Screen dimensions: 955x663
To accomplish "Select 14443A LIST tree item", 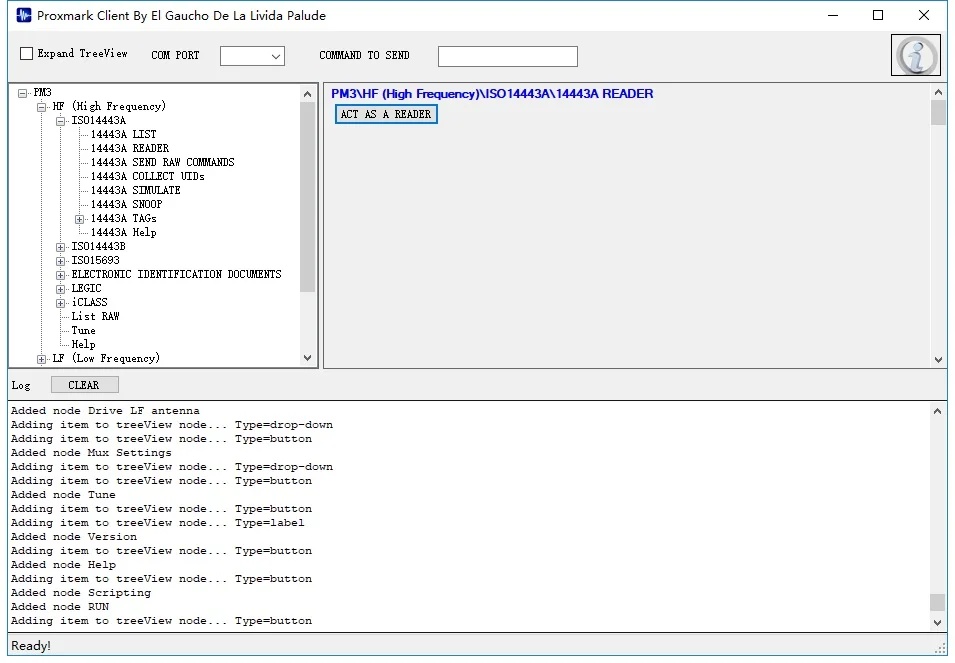I will (x=124, y=134).
